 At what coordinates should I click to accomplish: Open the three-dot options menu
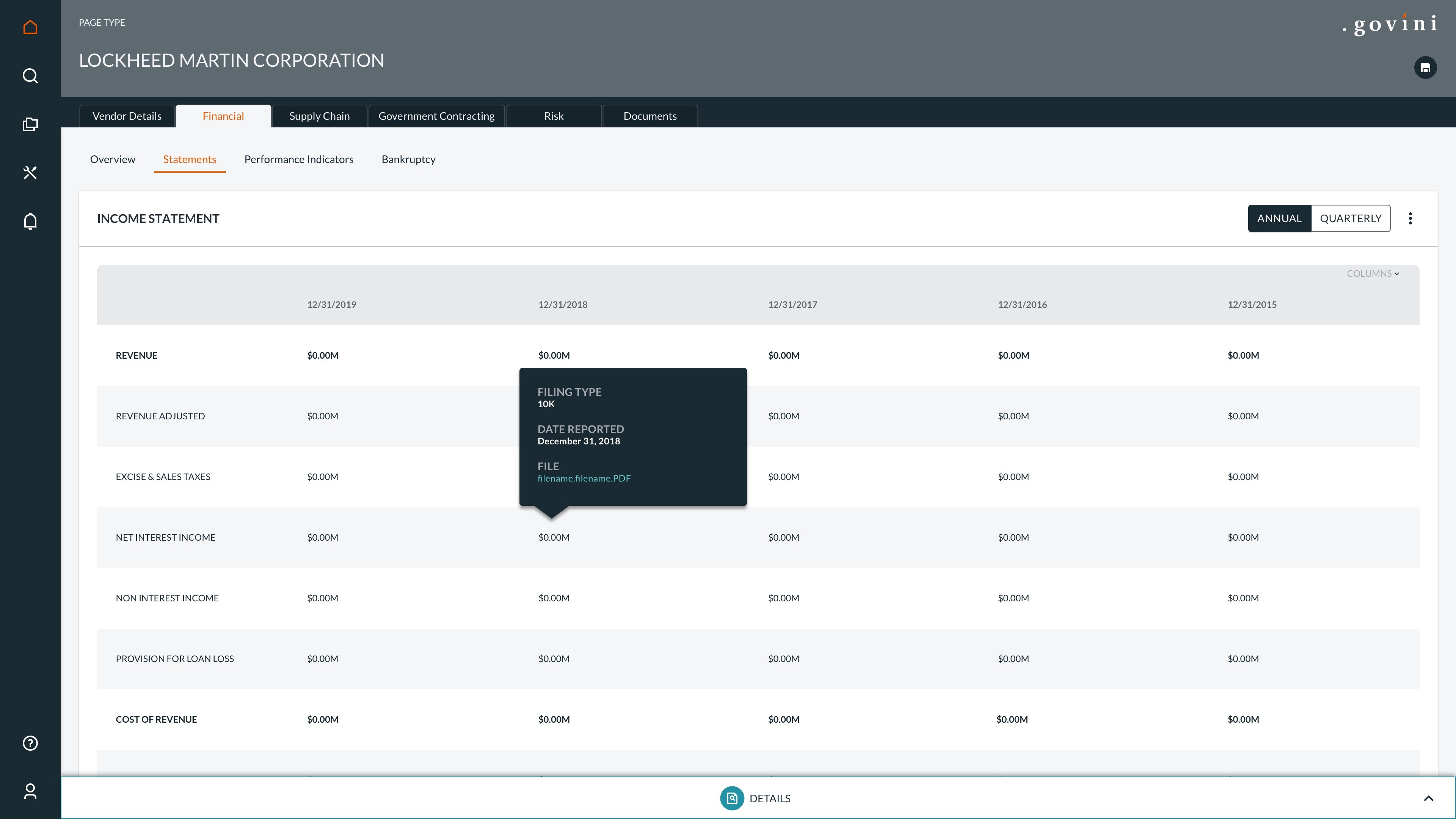(1410, 218)
